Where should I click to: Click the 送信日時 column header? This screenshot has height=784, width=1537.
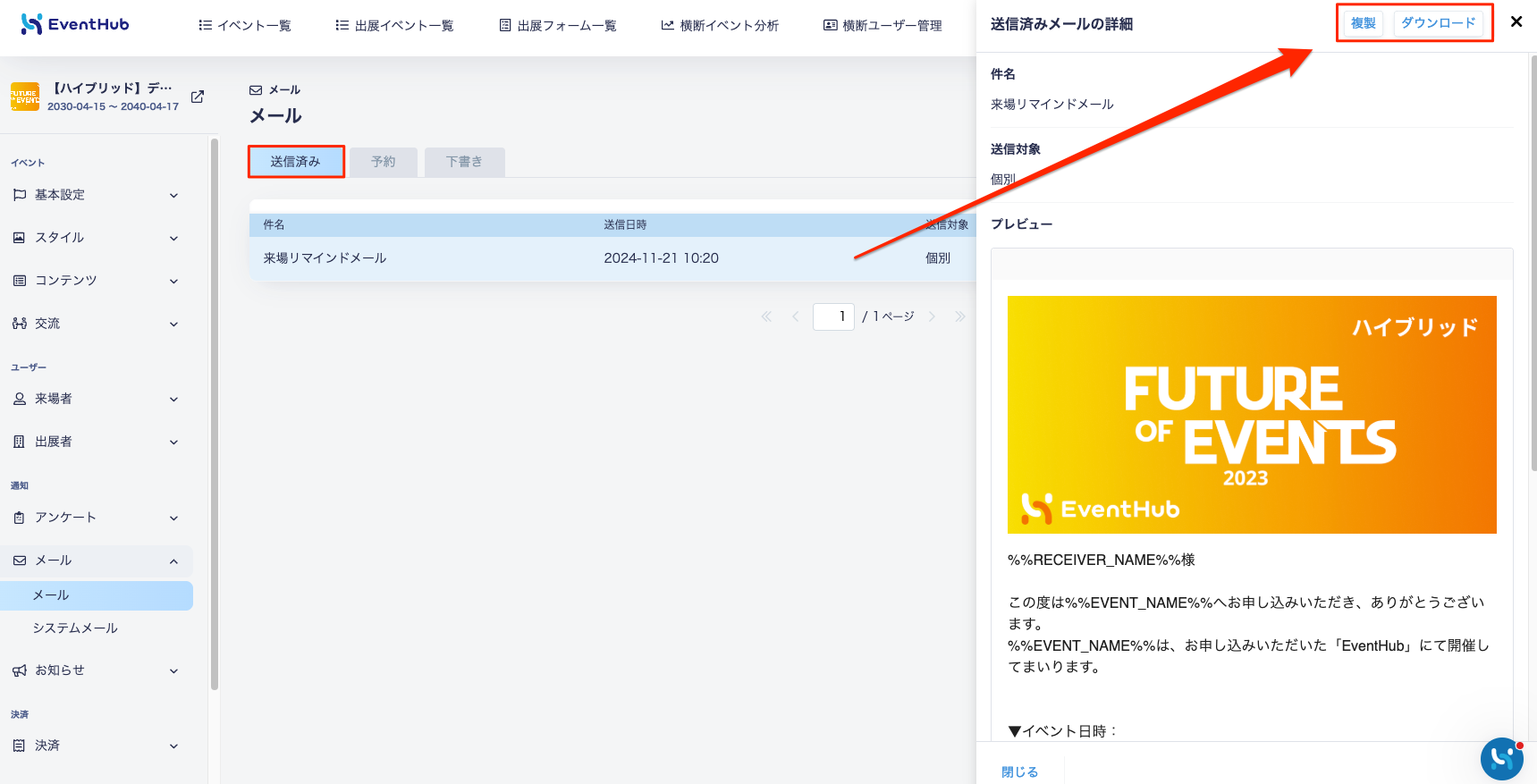point(625,225)
